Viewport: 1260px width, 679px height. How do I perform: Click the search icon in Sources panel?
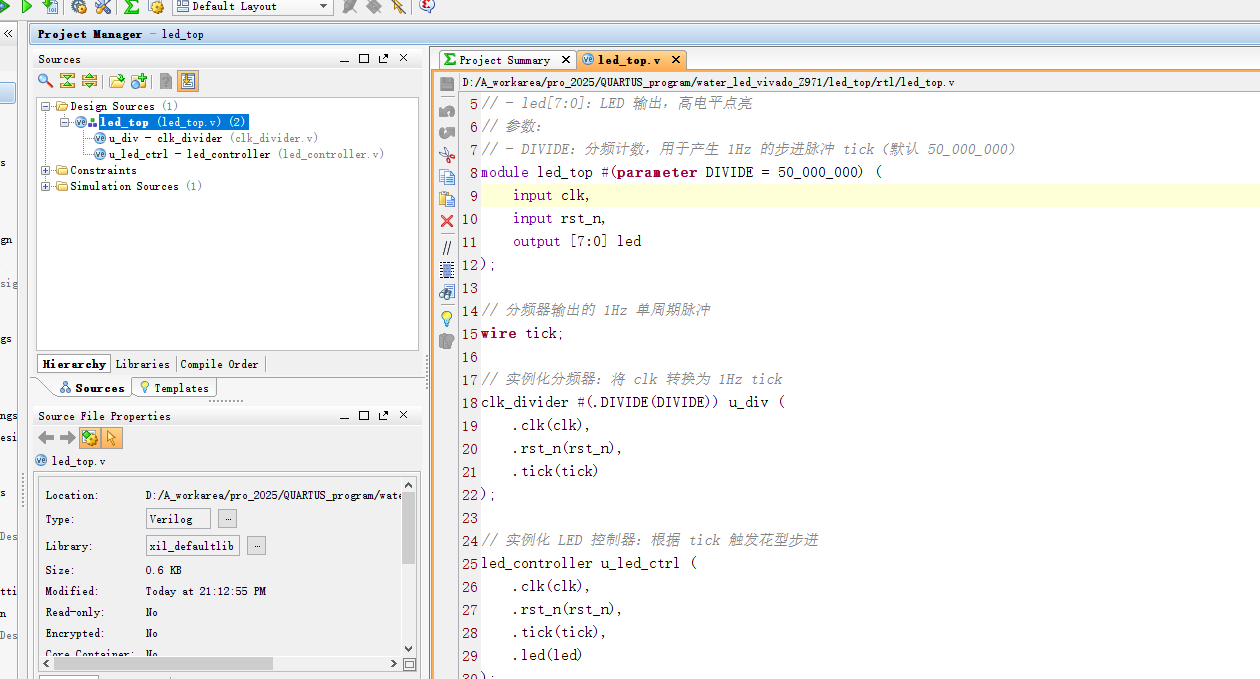[45, 81]
